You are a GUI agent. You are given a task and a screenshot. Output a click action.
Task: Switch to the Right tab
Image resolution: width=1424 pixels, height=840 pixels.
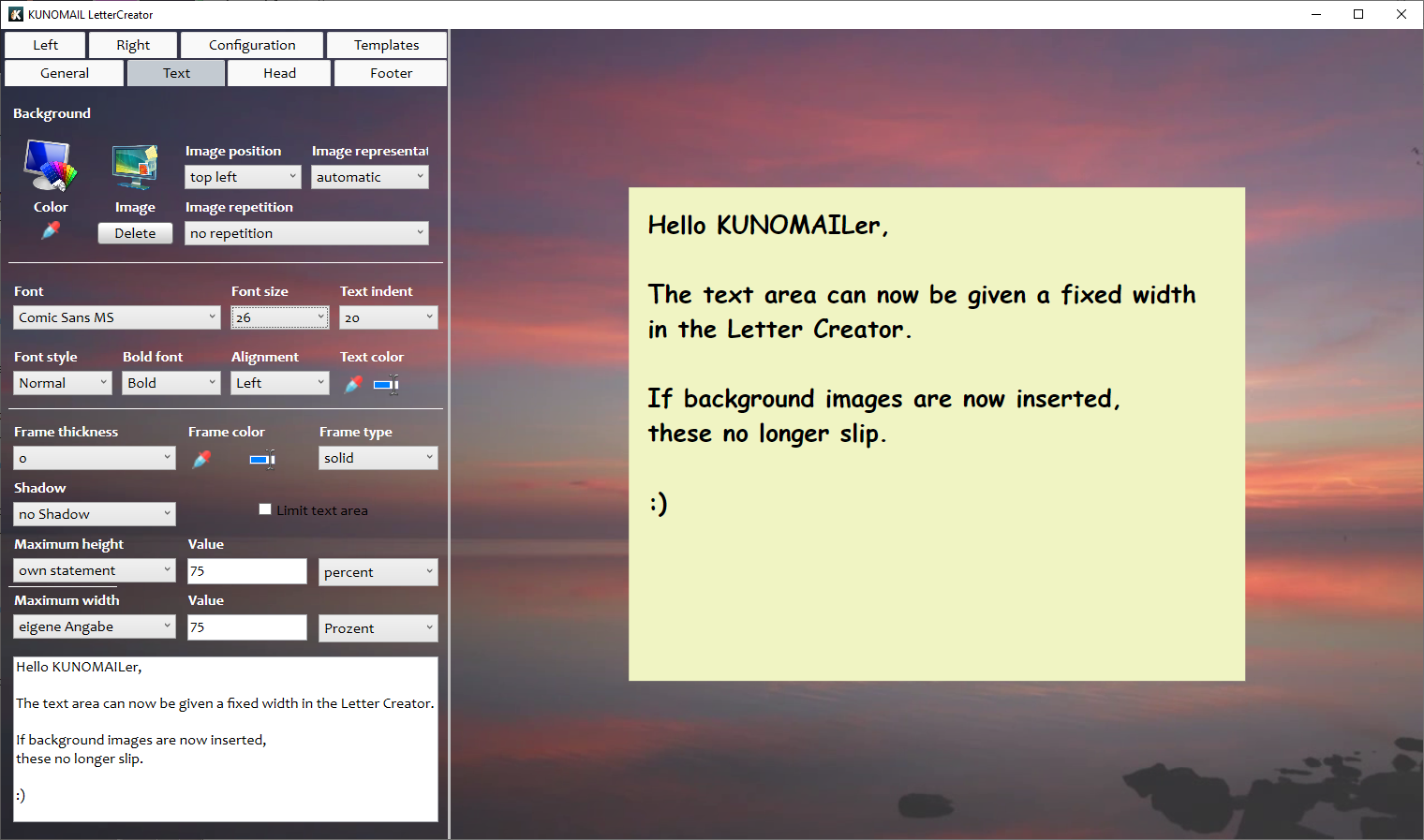click(133, 45)
